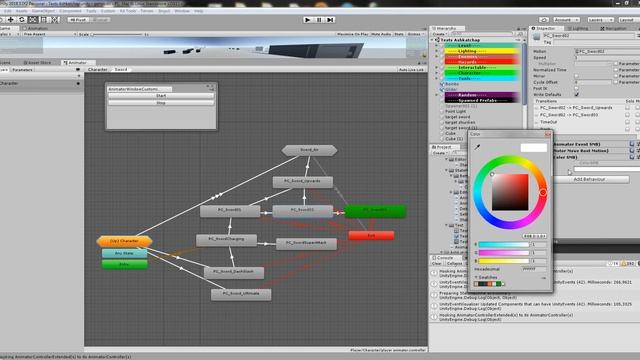Click the Game view Scale slider
This screenshot has width=640, height=360.
coord(118,34)
